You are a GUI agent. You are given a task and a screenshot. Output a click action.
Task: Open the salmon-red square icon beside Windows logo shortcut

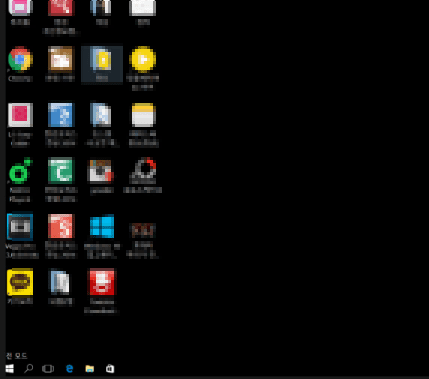(61, 226)
